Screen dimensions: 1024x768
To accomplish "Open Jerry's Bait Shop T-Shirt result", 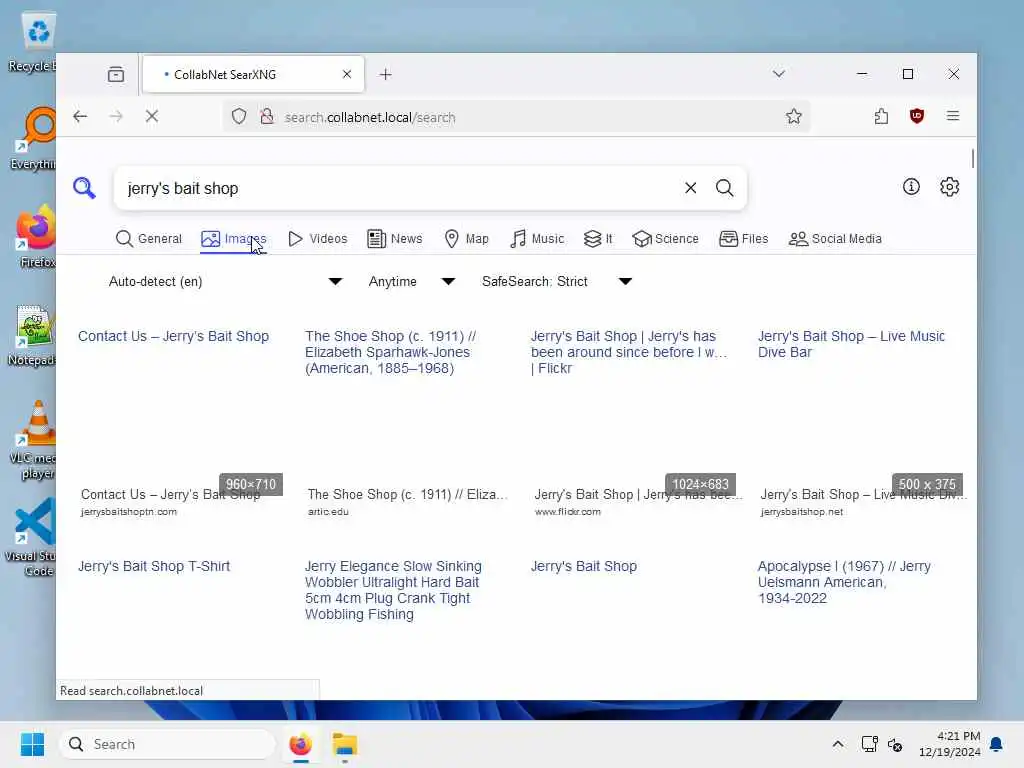I will [x=154, y=566].
